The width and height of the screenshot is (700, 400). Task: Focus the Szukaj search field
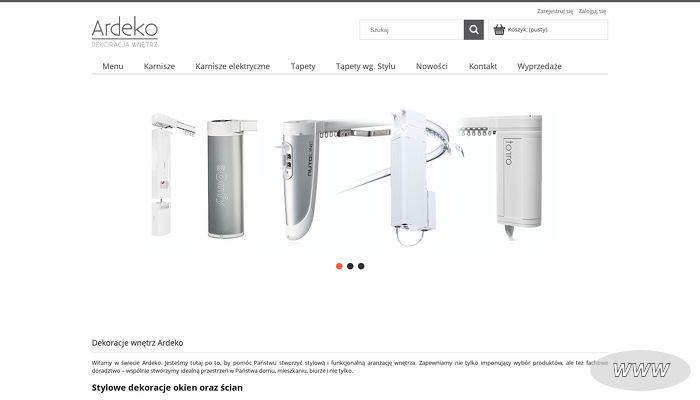(x=412, y=30)
